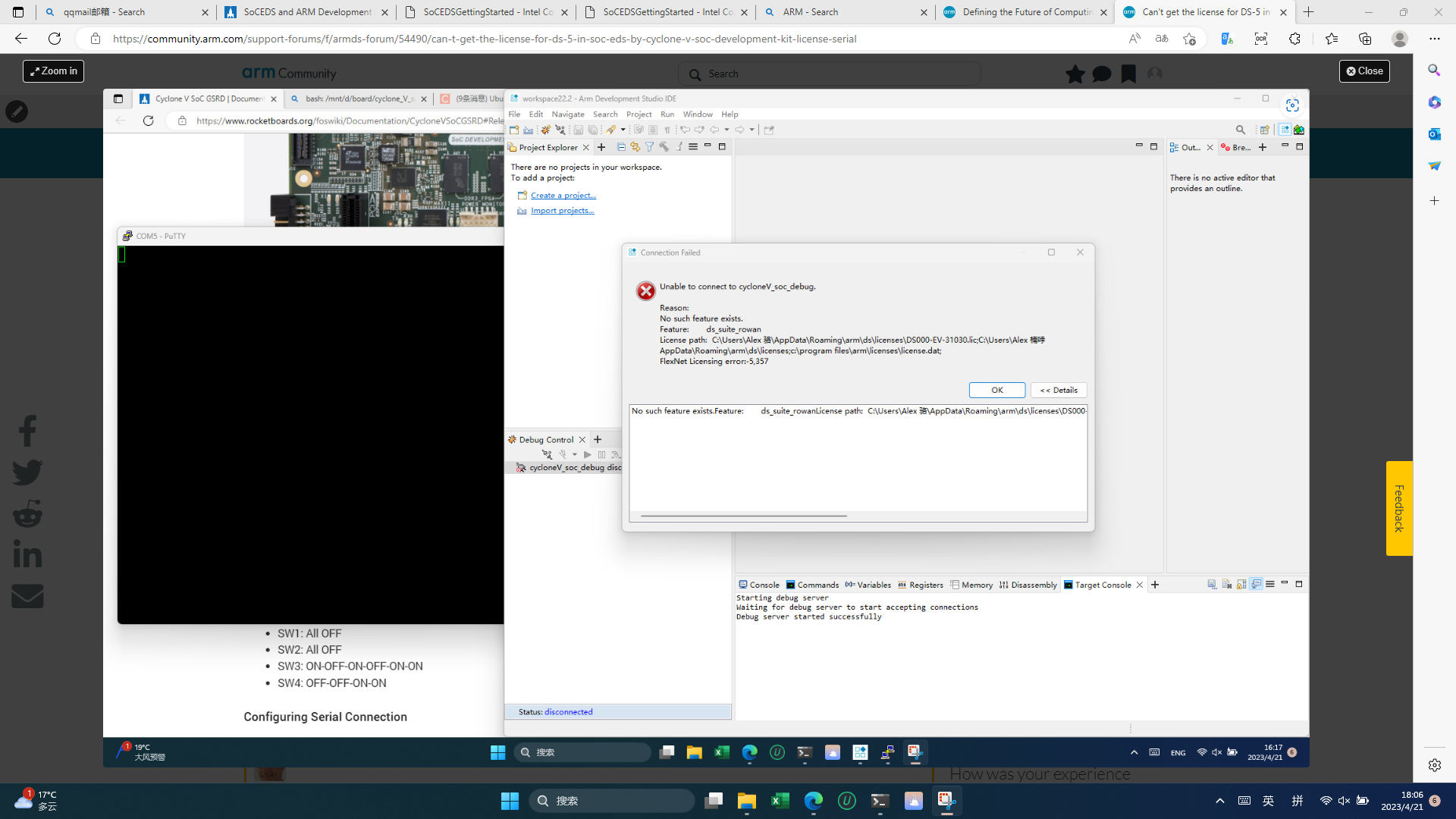Open the Outlook icon in Edge sidebar

1434,134
